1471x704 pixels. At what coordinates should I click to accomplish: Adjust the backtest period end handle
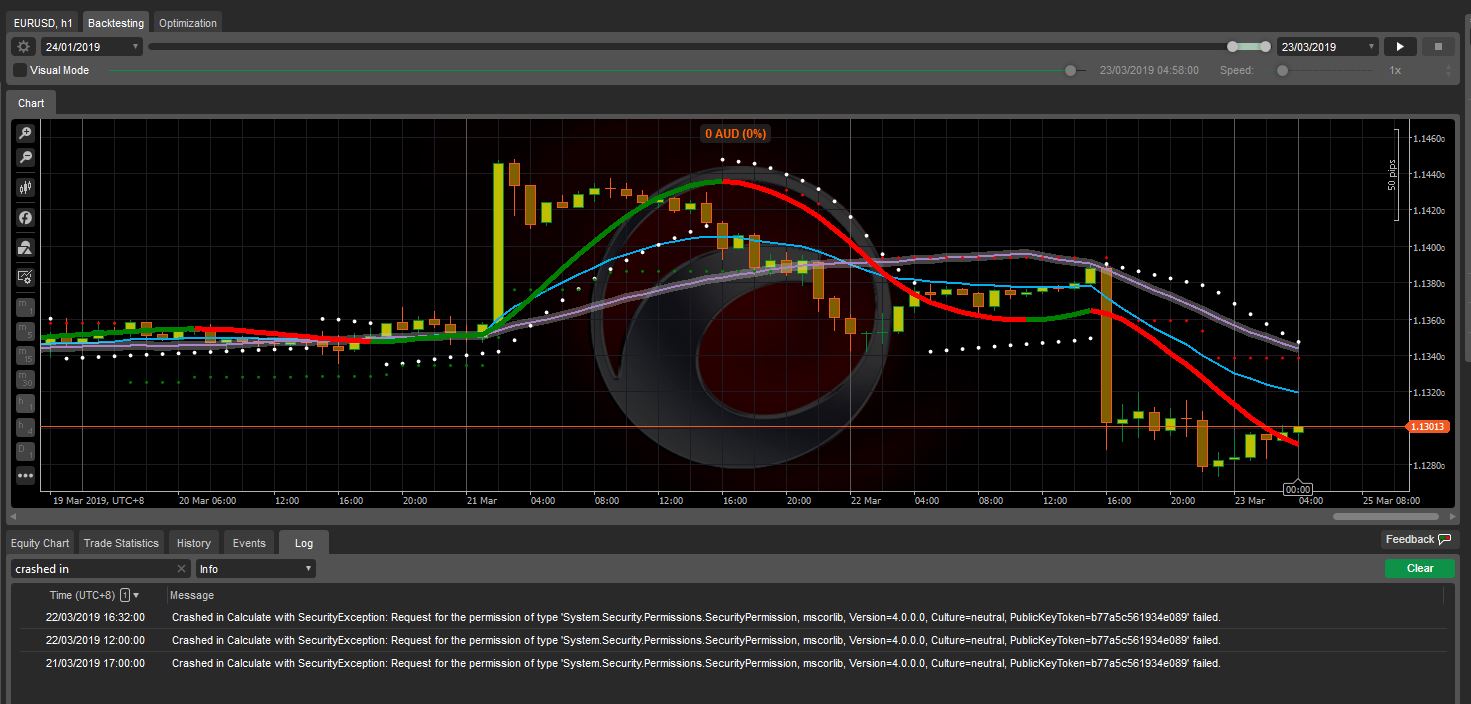1266,46
